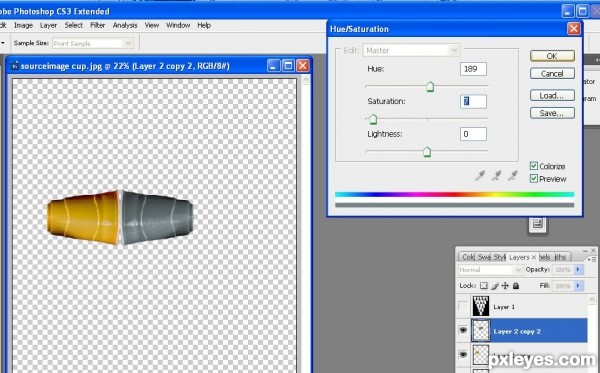Select the plain eyedropper in Hue/Saturation

click(x=479, y=176)
